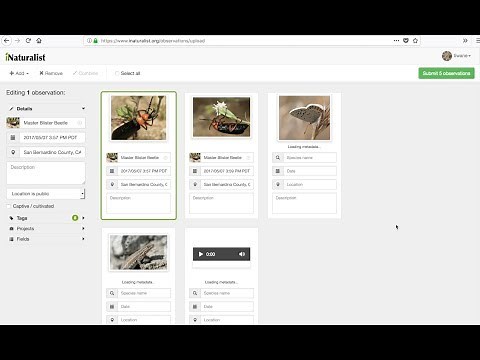
Task: Click location pin on first beetle card
Action: point(112,184)
